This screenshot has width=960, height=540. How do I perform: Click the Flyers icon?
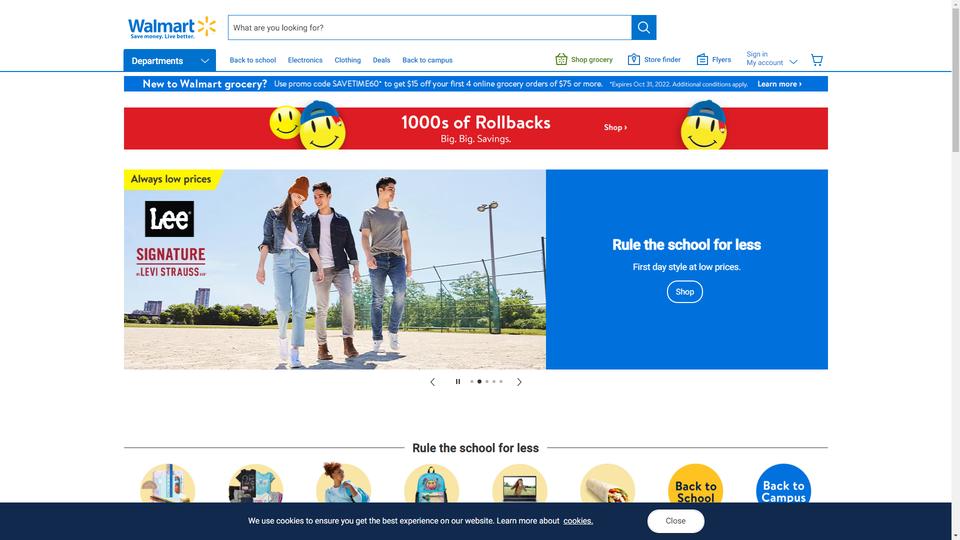click(x=702, y=59)
